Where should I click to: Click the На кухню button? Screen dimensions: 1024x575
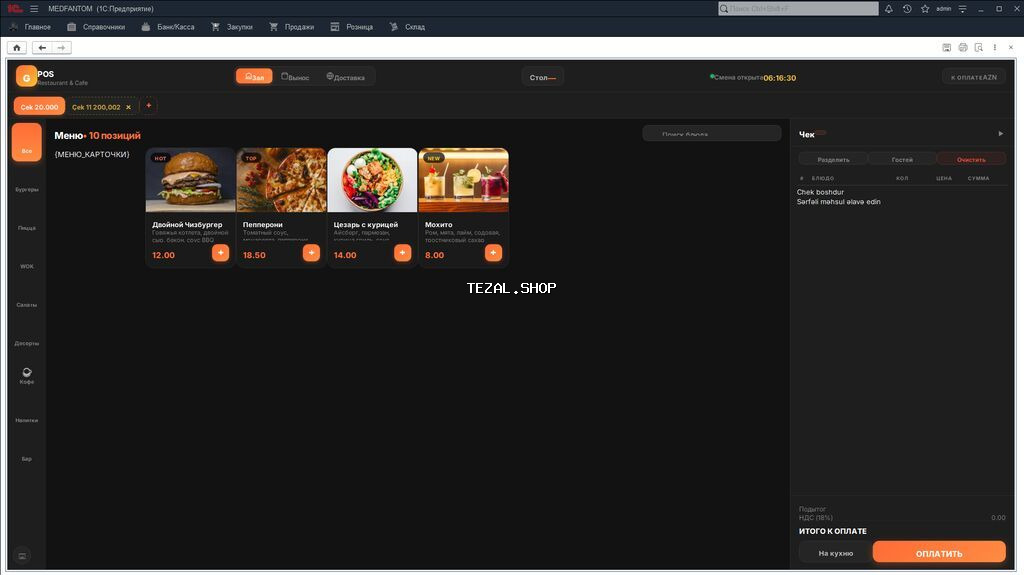[x=836, y=553]
